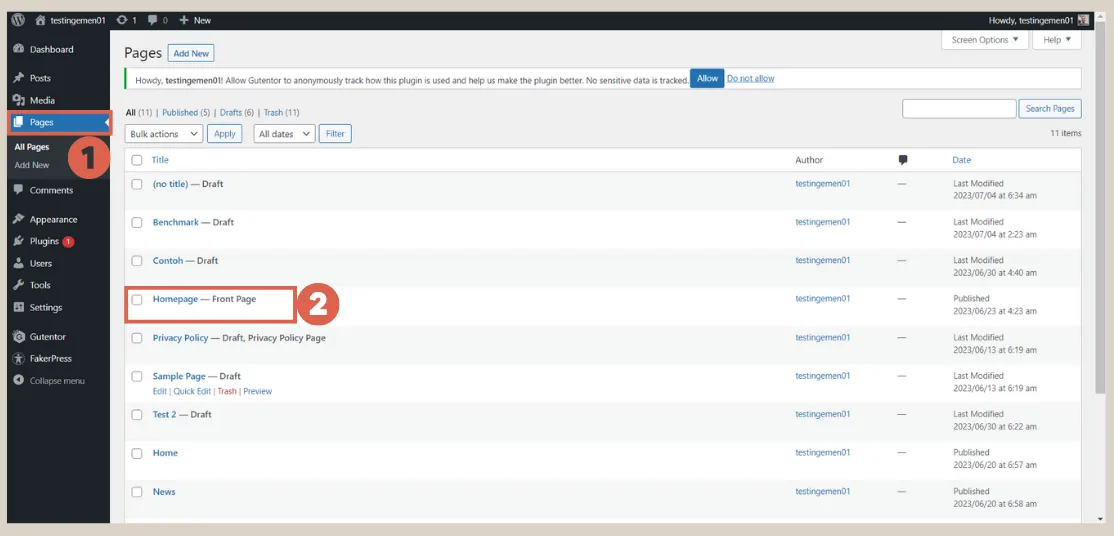Check the Privacy Policy row checkbox

[137, 338]
